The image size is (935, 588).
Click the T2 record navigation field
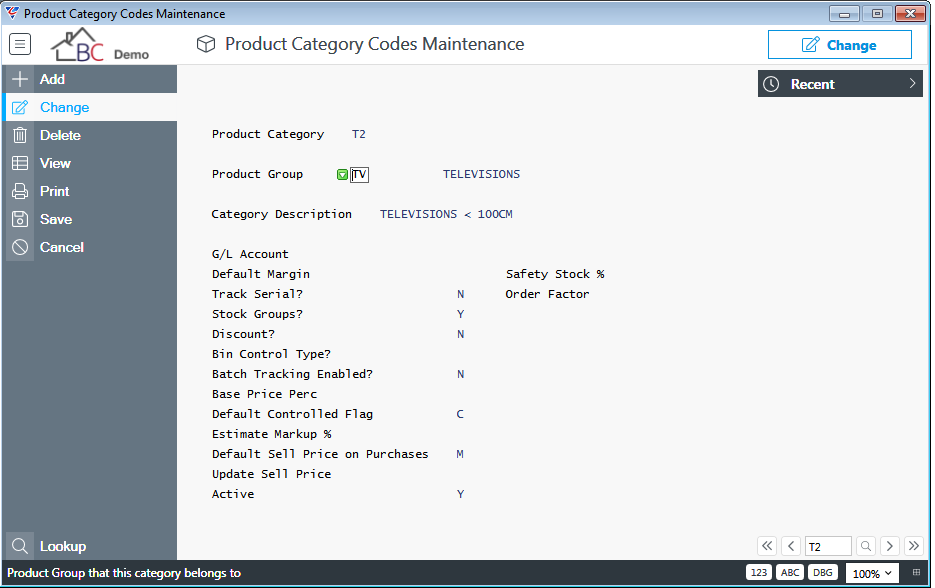click(828, 546)
